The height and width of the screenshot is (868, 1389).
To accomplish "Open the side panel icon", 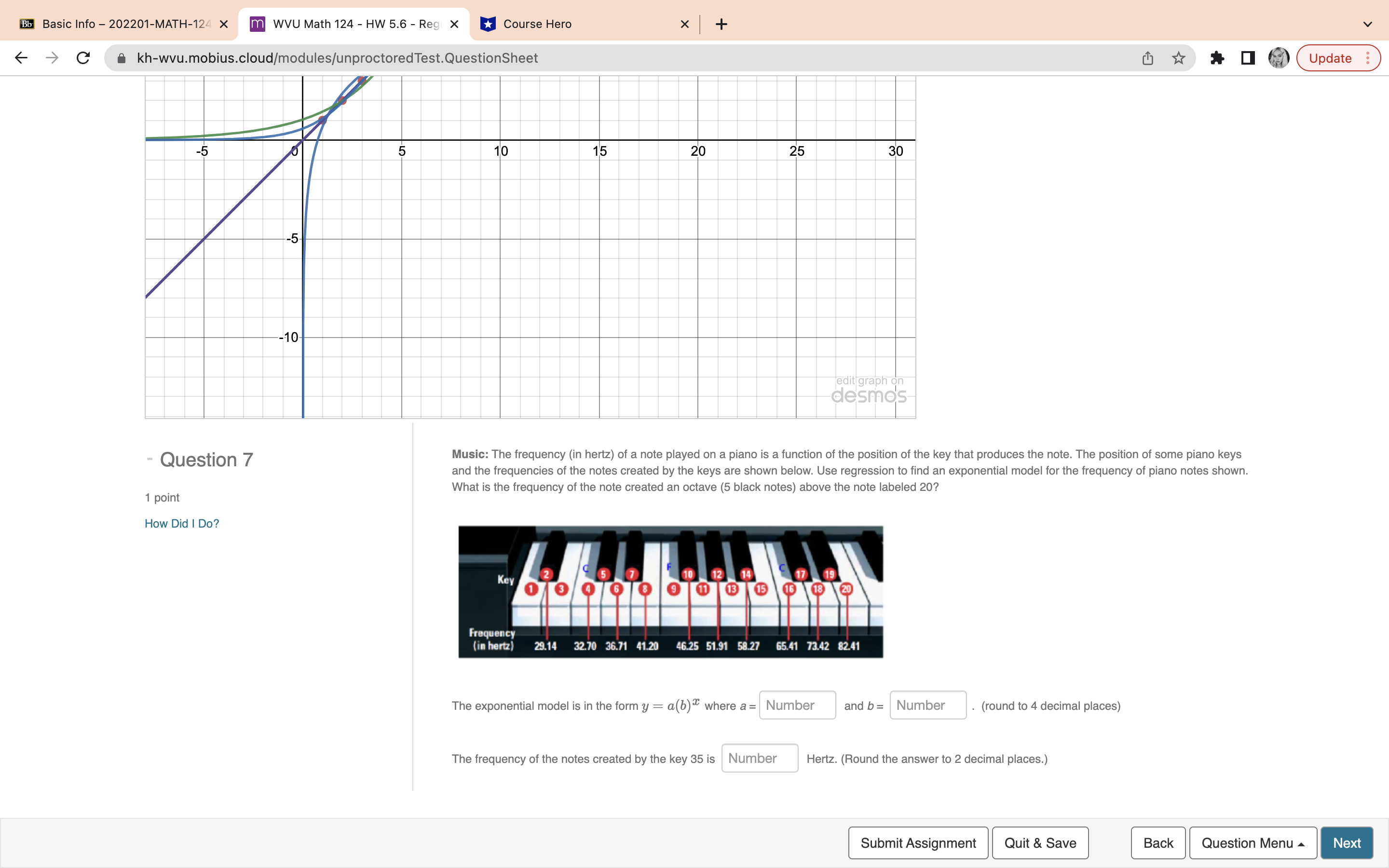I will tap(1247, 57).
